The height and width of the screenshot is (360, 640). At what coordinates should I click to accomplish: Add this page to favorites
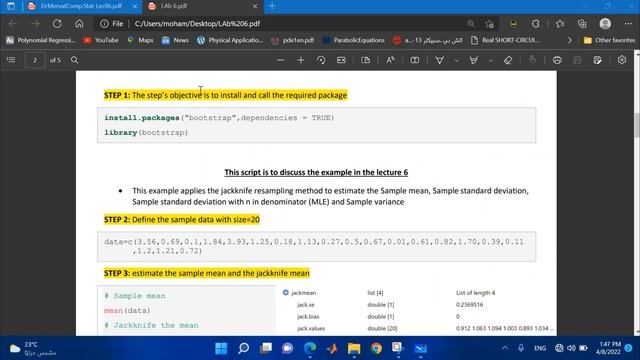pyautogui.click(x=490, y=24)
